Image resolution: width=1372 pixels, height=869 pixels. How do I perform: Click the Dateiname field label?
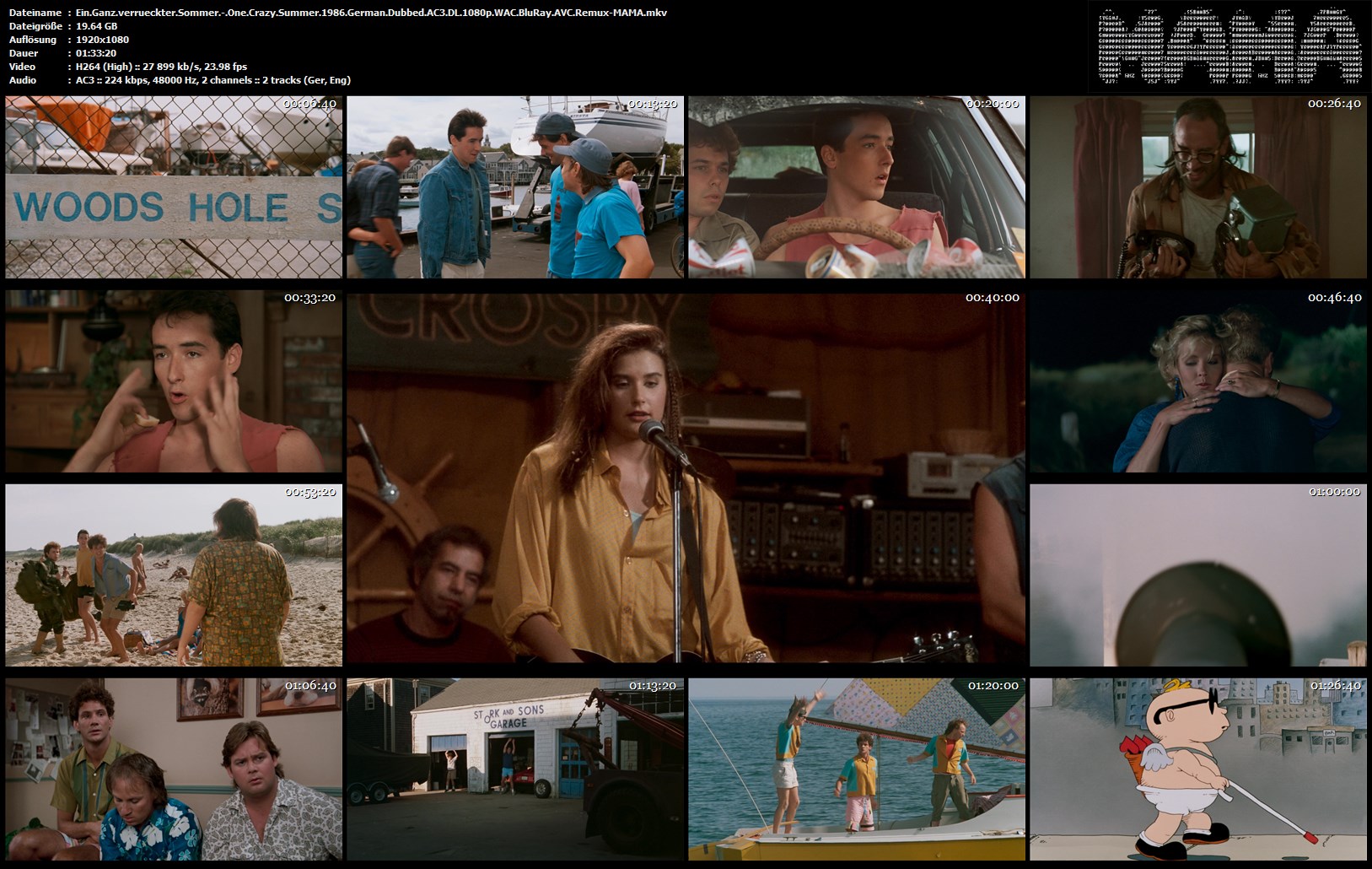coord(35,13)
